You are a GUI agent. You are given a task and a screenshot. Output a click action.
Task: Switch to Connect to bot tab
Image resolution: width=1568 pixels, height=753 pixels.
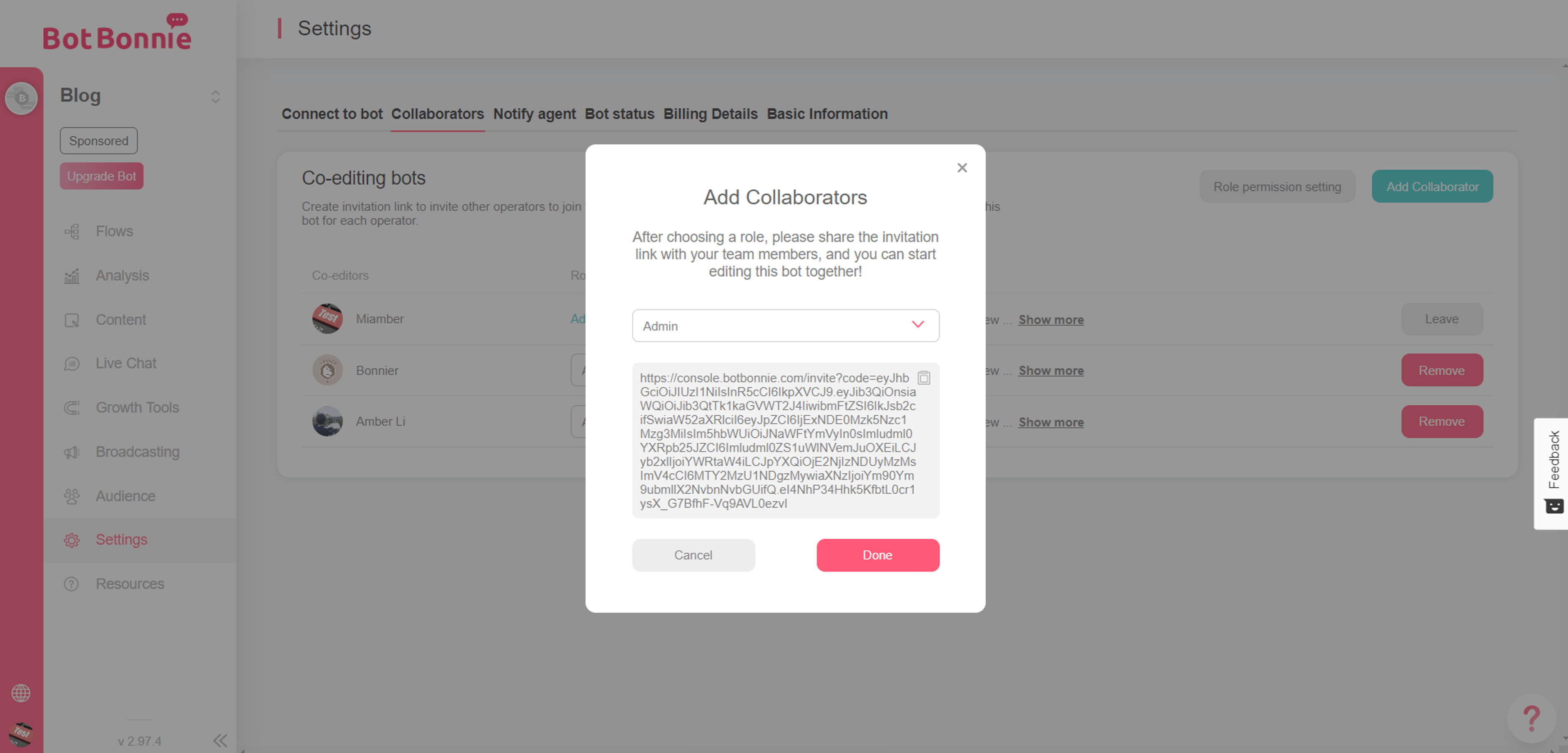(x=332, y=114)
